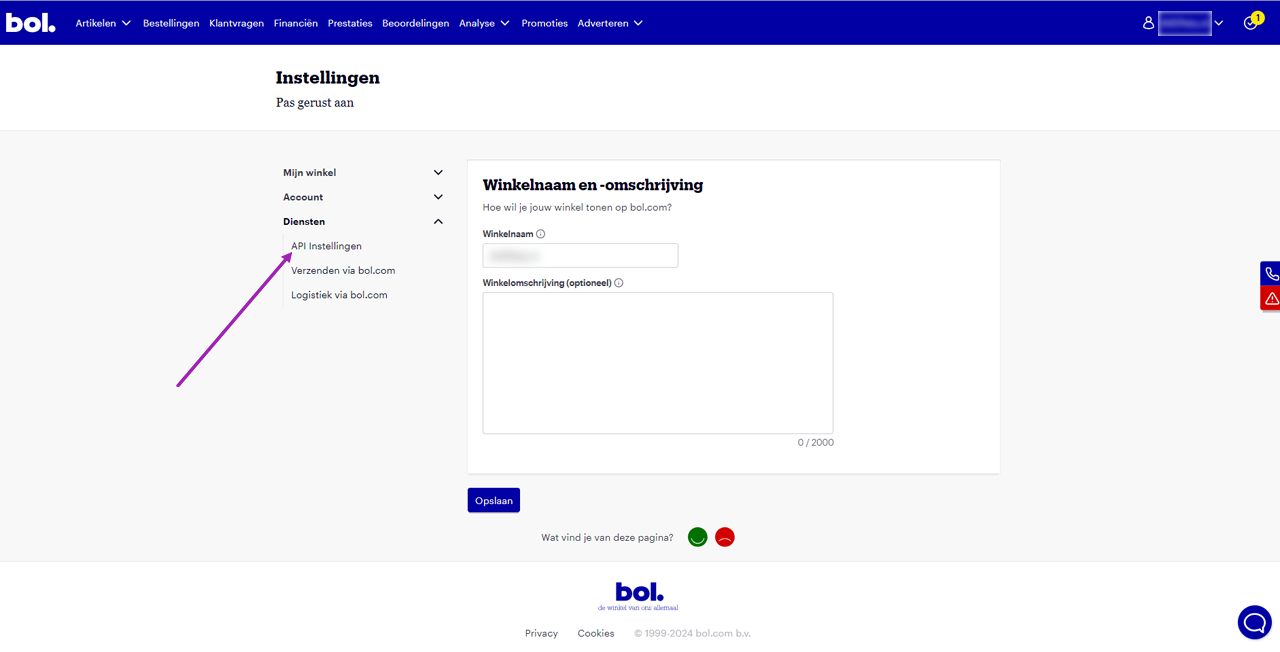
Task: Click the Opslaan button
Action: coord(494,500)
